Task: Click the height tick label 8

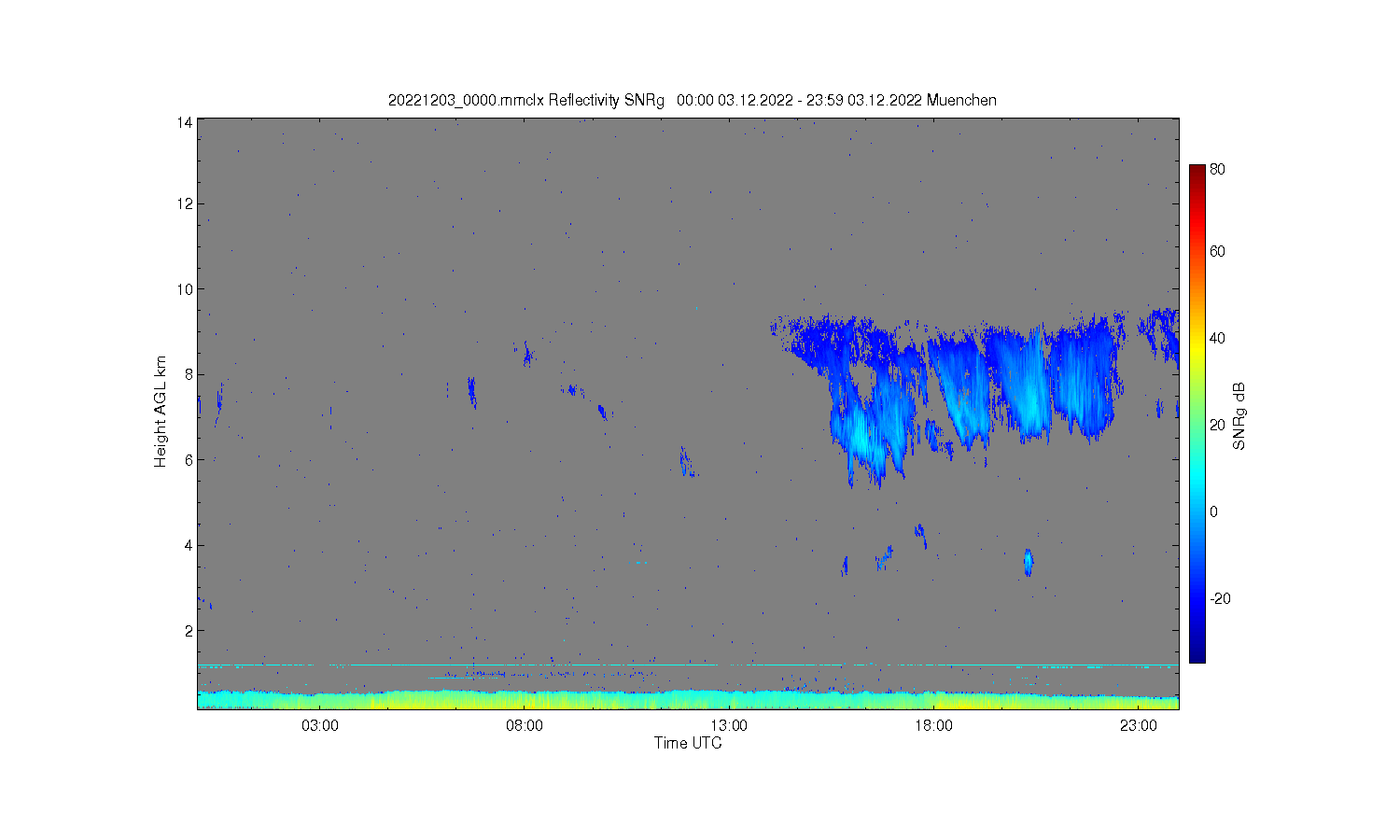Action: pyautogui.click(x=189, y=374)
